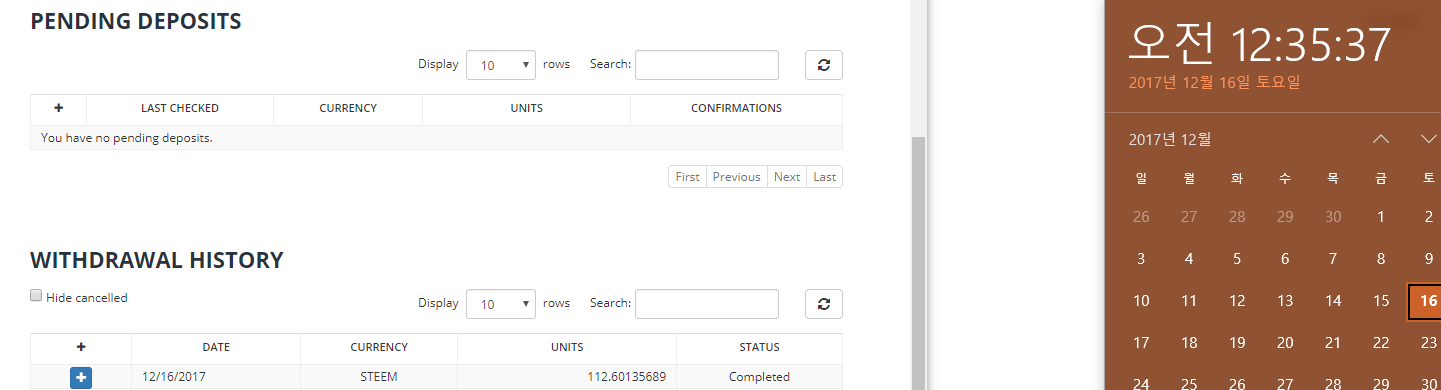Focus the Withdrawal History search field
The height and width of the screenshot is (390, 1441).
(x=707, y=304)
